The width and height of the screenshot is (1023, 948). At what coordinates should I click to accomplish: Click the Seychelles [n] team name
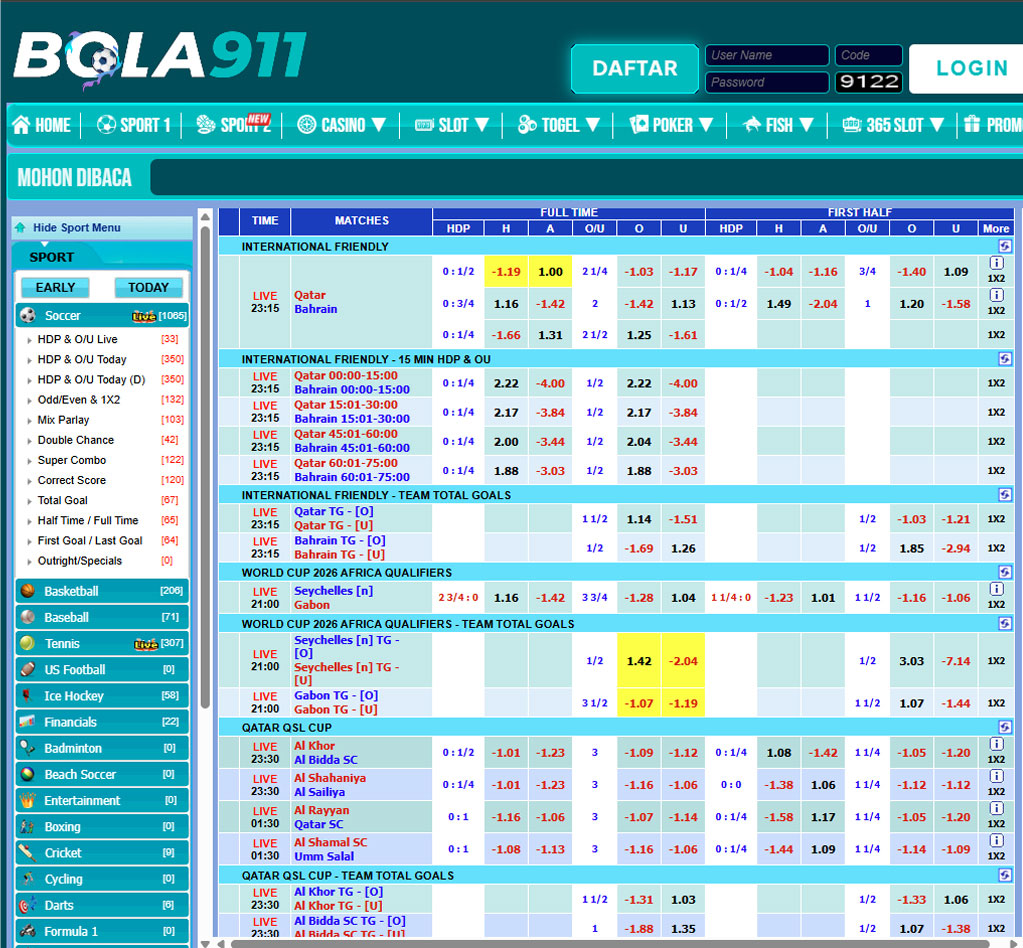[x=333, y=590]
